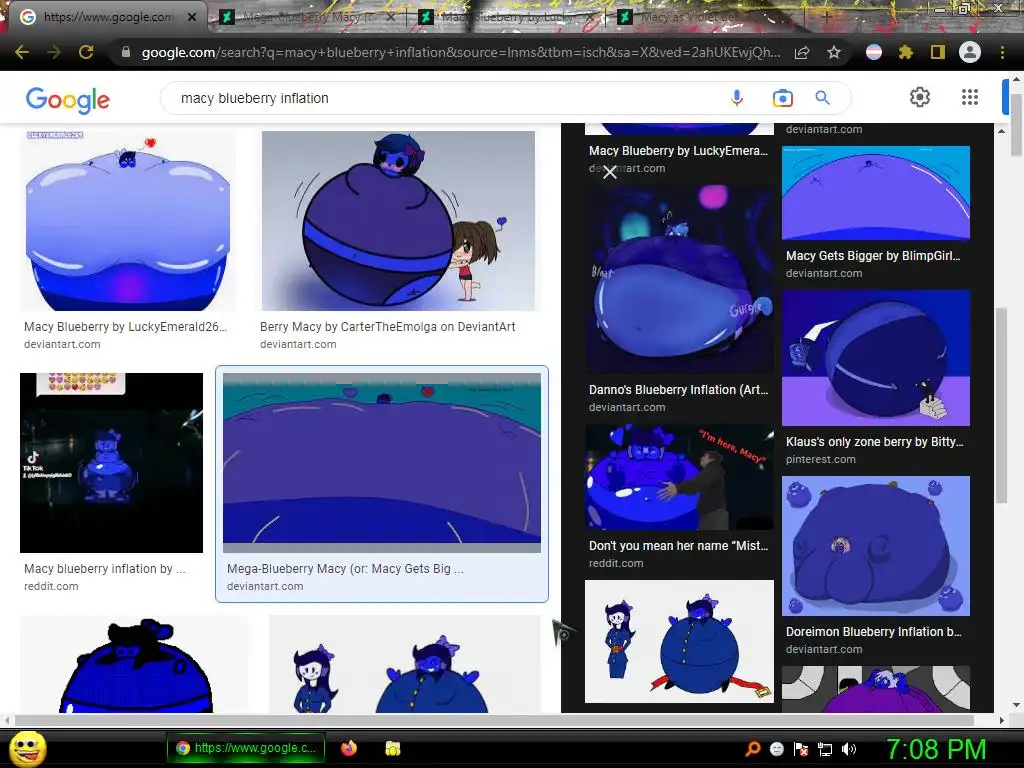This screenshot has height=768, width=1024.
Task: Click the Chrome taskbar button 'https://www.google.c...'
Action: click(247, 748)
